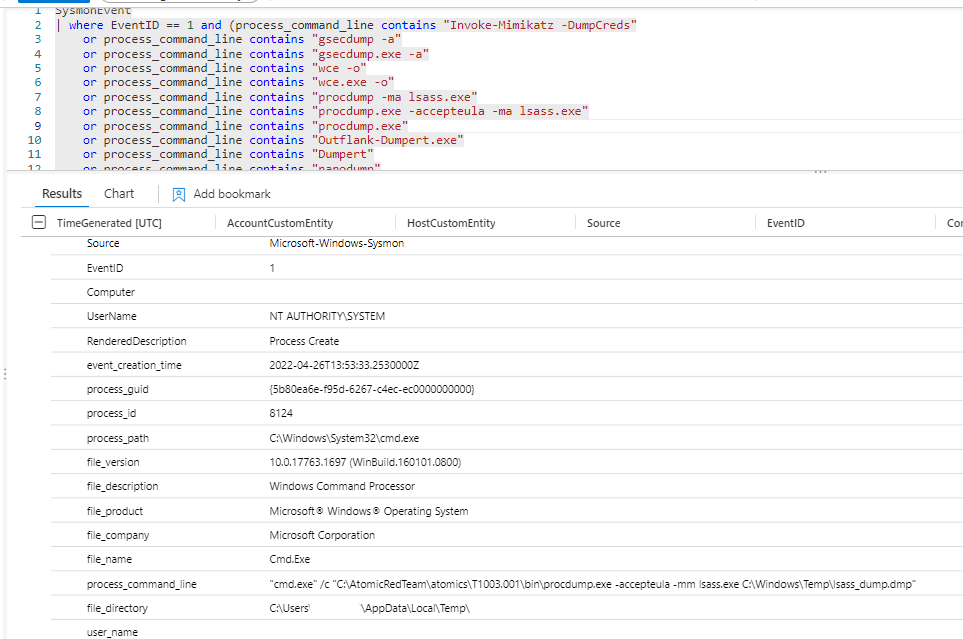Switch to the Results tab
963x639 pixels.
click(x=62, y=194)
